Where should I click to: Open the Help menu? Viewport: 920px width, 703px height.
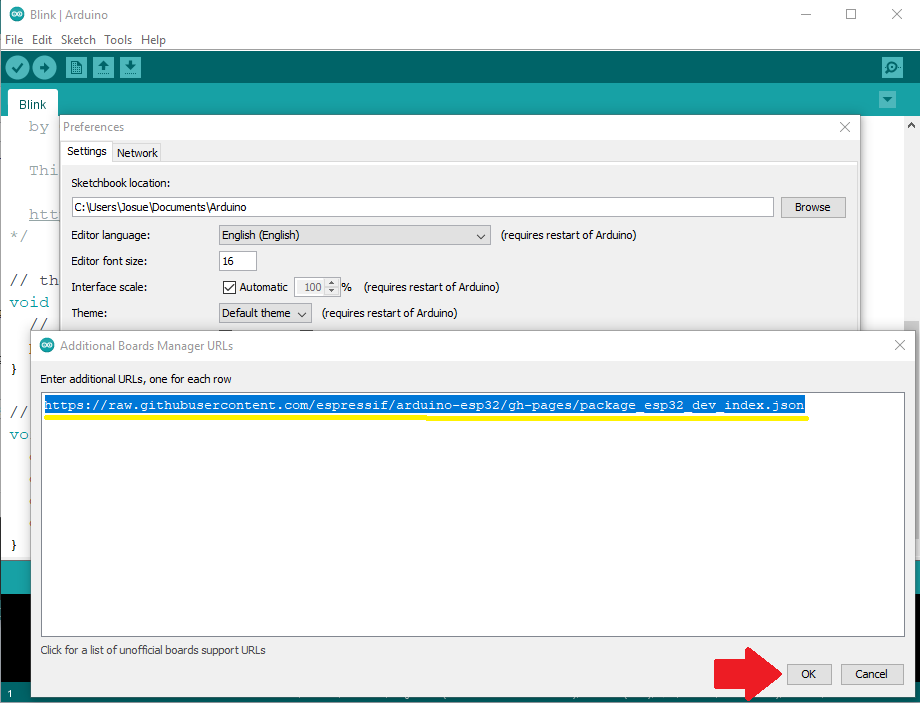(x=153, y=40)
